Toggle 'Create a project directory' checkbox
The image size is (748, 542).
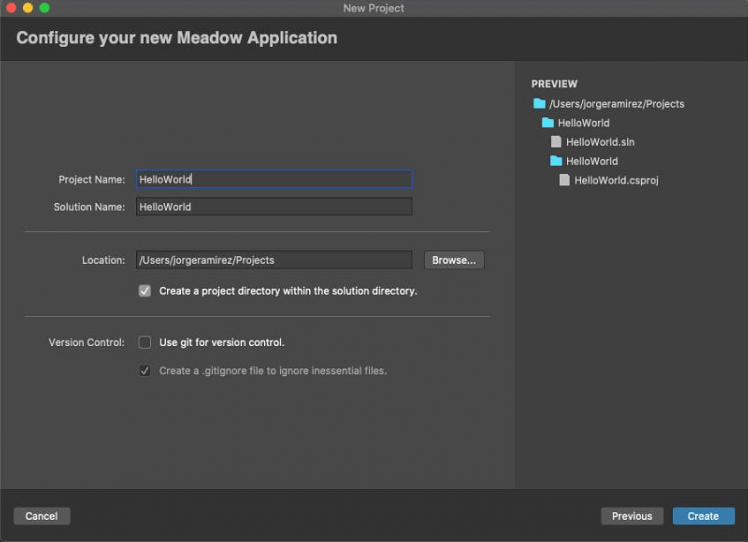click(145, 291)
